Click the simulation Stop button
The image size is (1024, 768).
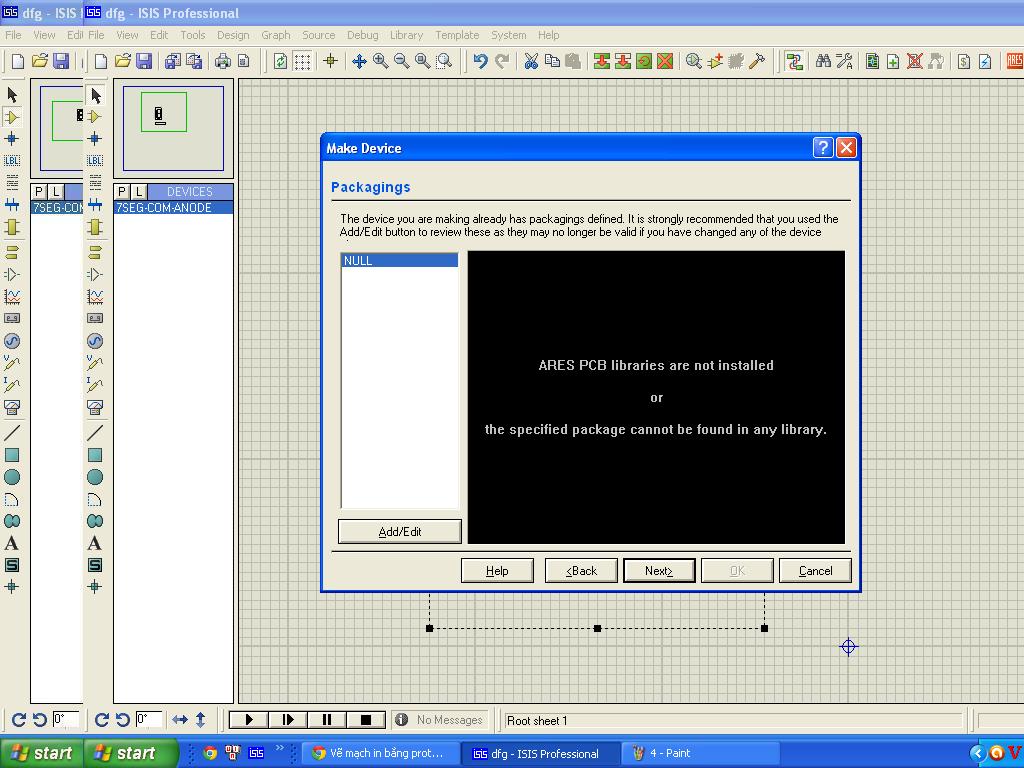pos(366,720)
